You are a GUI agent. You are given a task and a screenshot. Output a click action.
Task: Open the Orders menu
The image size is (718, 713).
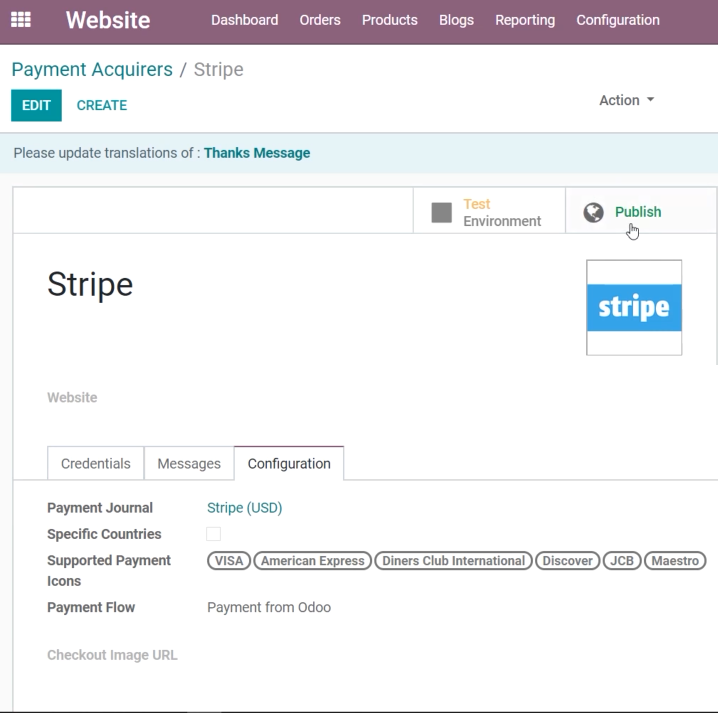point(320,20)
